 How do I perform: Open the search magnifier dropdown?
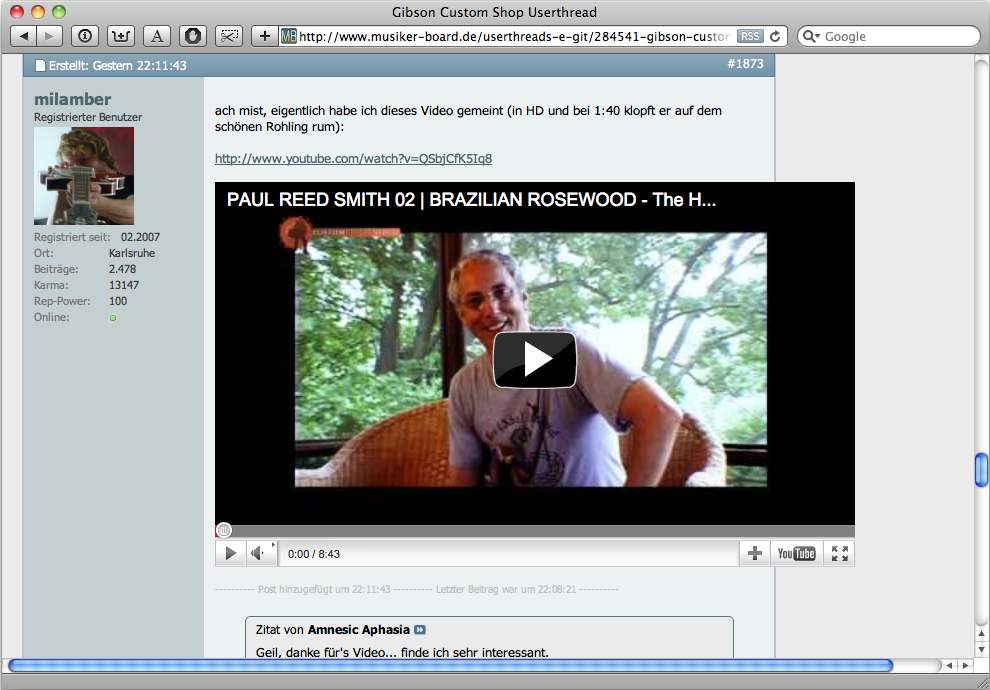(x=811, y=36)
